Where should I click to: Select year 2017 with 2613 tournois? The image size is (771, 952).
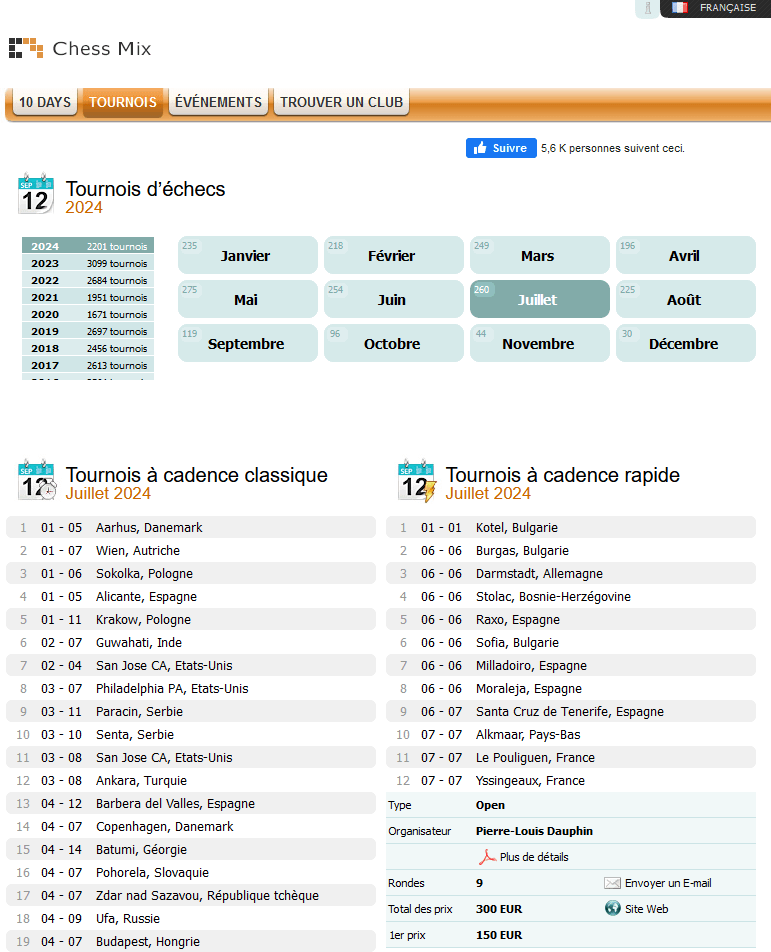[88, 365]
